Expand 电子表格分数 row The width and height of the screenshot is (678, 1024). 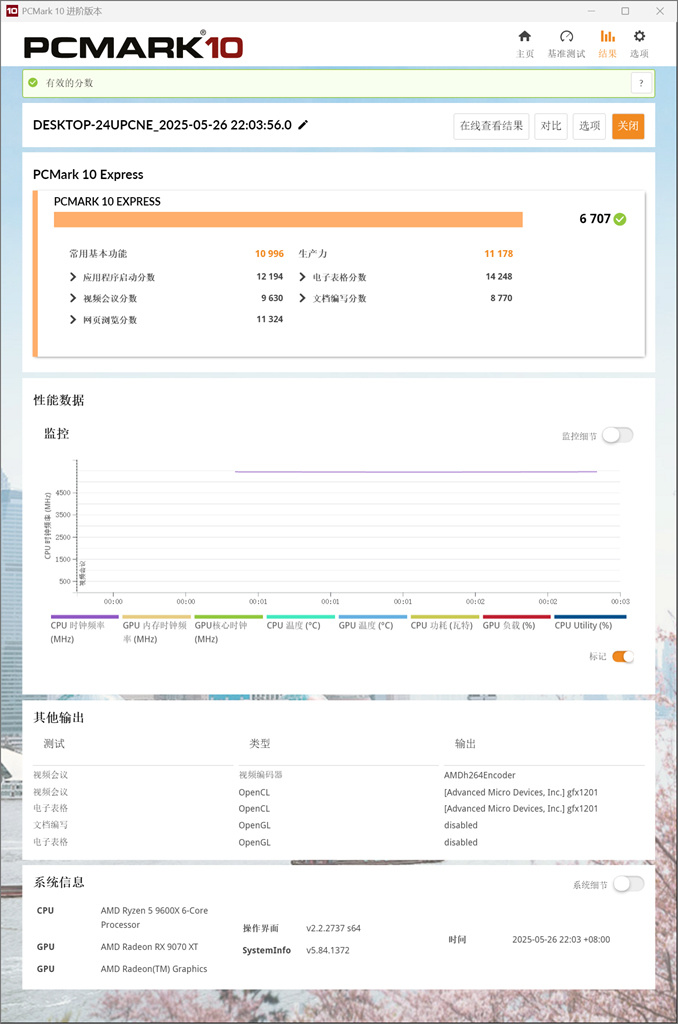click(332, 277)
